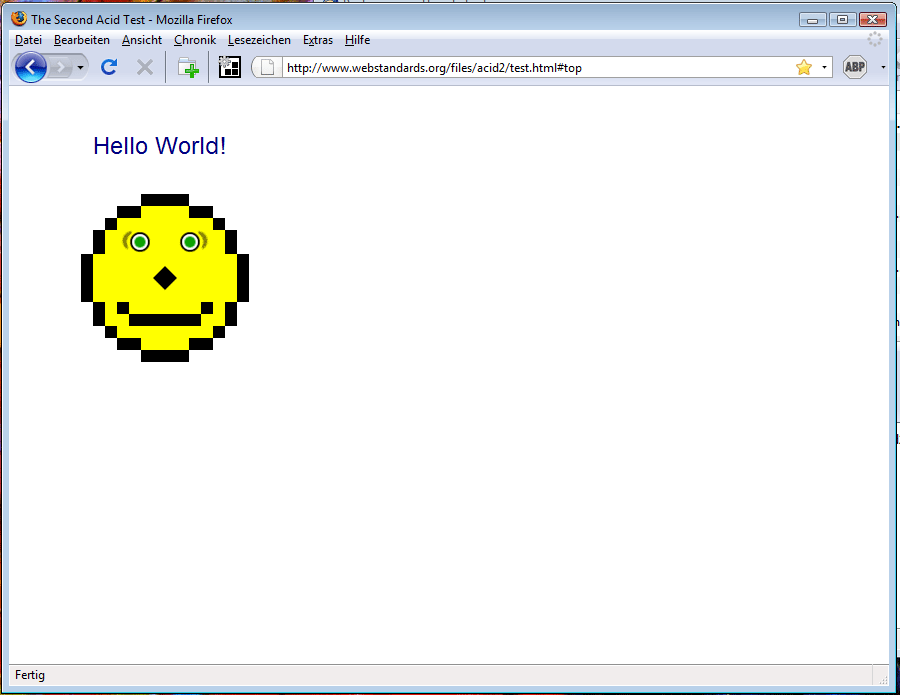
Task: Open the back/forward history dropdown arrow
Action: [x=80, y=68]
